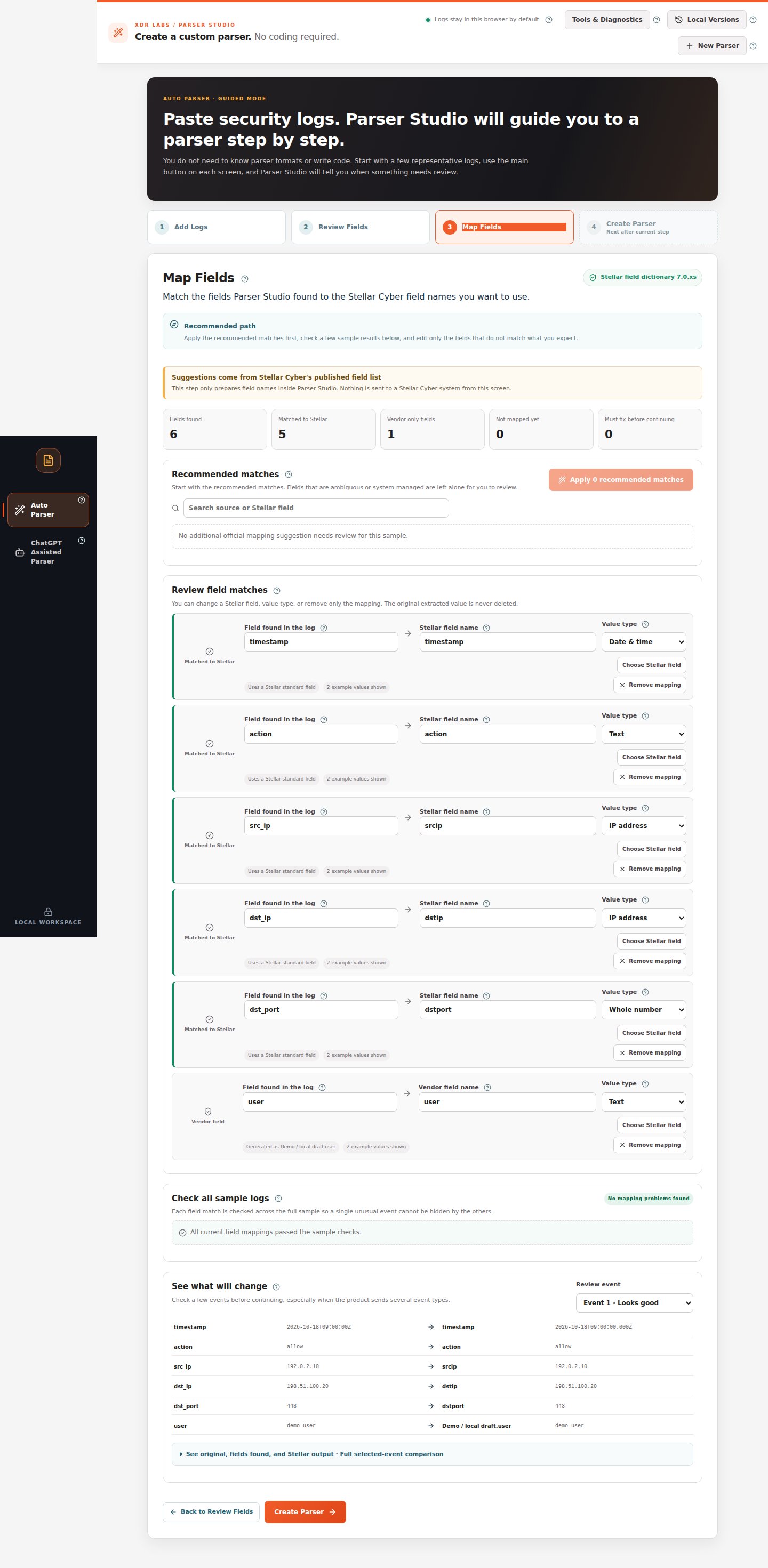The width and height of the screenshot is (768, 1568).
Task: Click help icon next to Review field matches
Action: [276, 590]
